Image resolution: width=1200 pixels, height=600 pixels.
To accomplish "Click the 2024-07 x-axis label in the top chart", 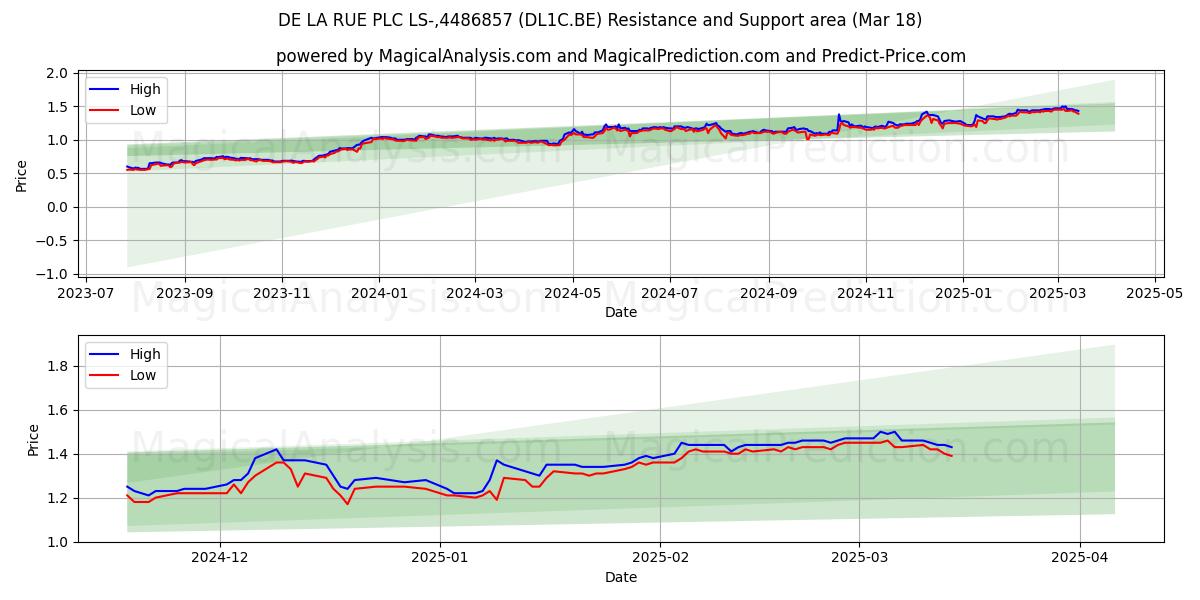I will pyautogui.click(x=668, y=294).
